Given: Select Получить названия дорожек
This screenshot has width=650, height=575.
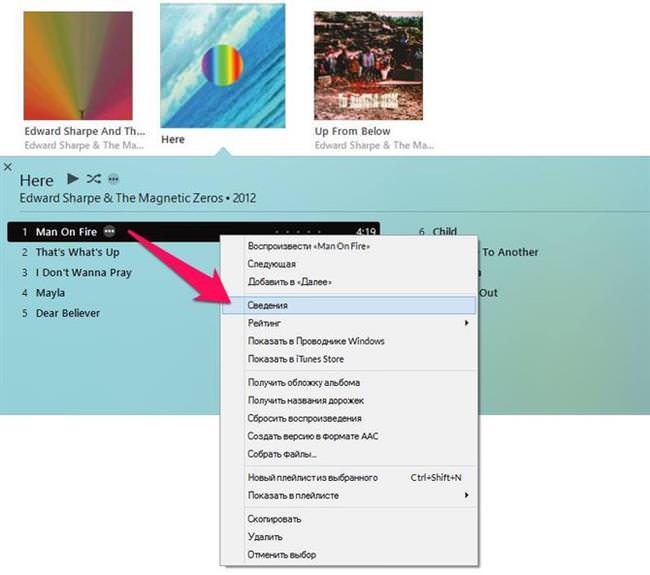Looking at the screenshot, I should 349,400.
